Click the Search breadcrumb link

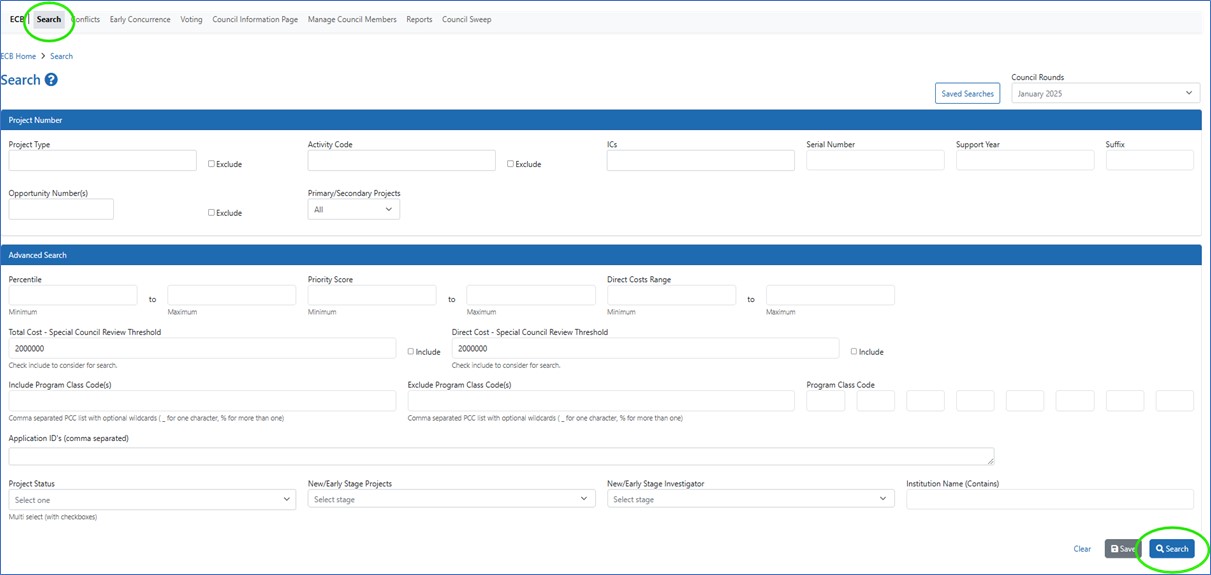[x=61, y=56]
